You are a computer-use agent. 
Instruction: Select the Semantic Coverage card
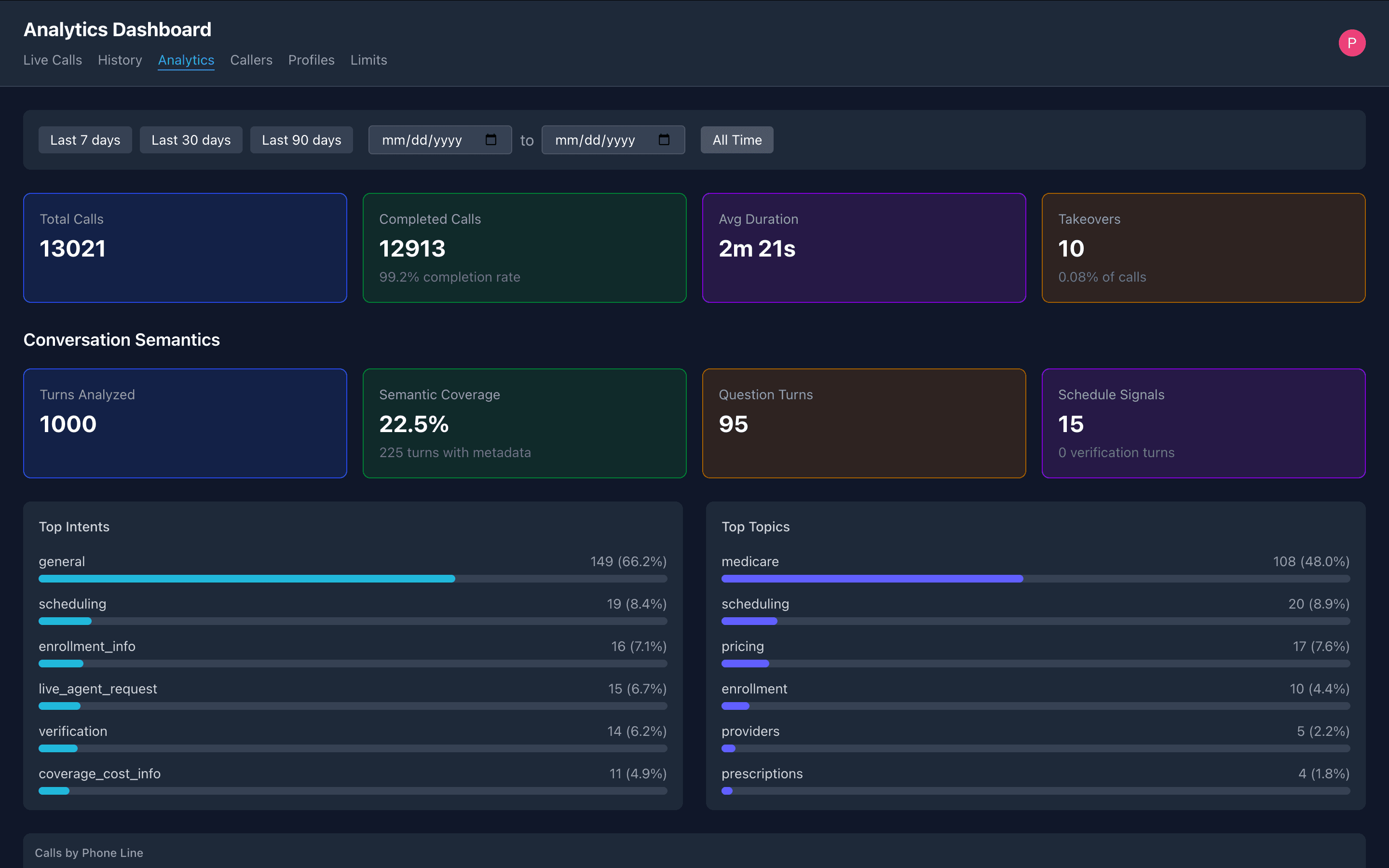pos(524,423)
